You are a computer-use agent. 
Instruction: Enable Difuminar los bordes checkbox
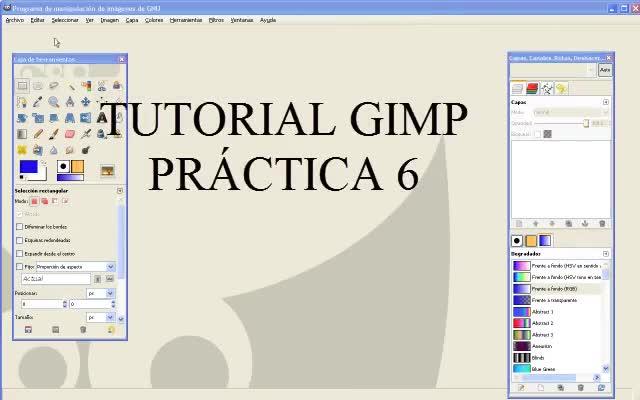(x=19, y=227)
